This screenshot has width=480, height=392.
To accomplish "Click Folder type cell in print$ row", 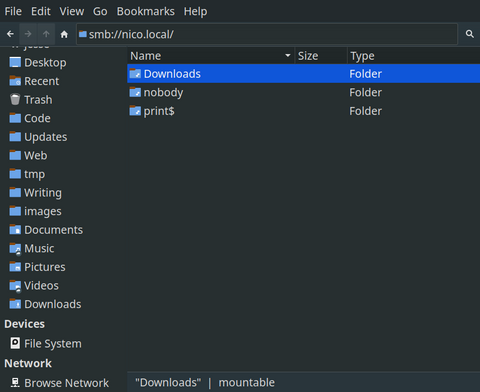I will tap(365, 111).
